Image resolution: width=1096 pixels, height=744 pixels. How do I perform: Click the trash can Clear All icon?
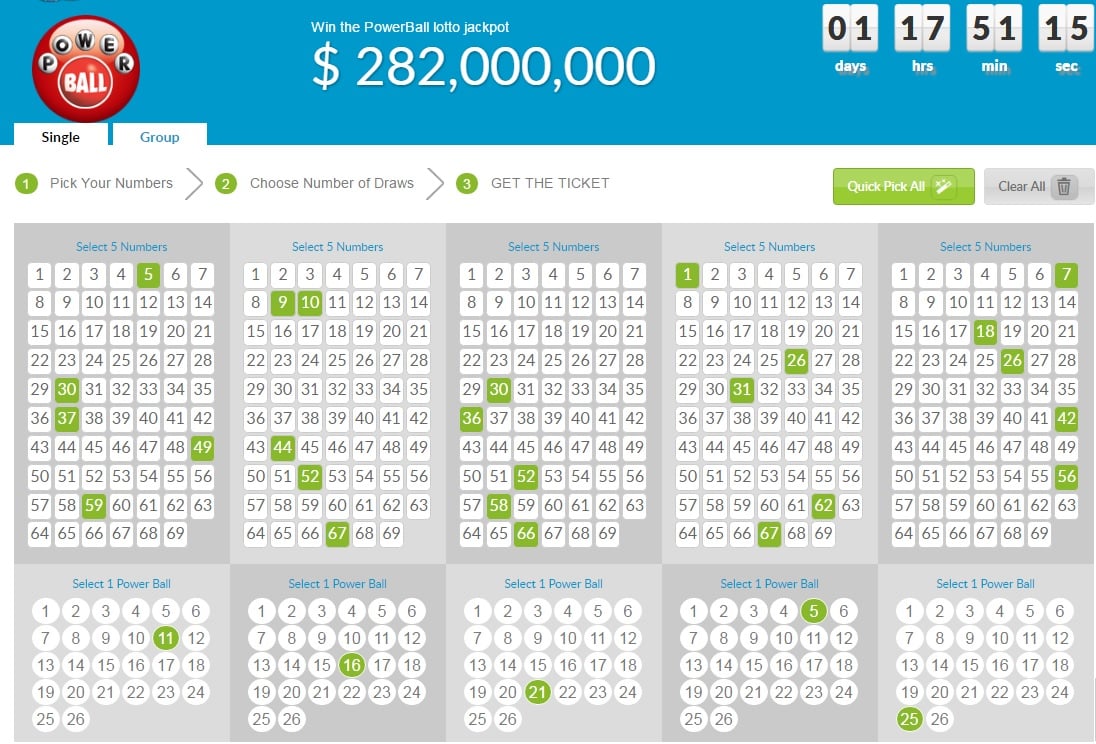[1064, 187]
